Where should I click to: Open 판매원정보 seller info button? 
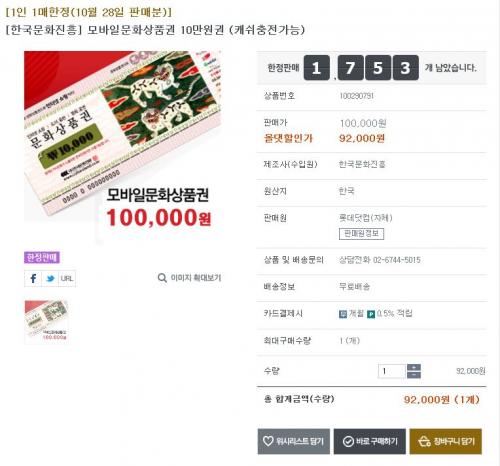coord(361,234)
